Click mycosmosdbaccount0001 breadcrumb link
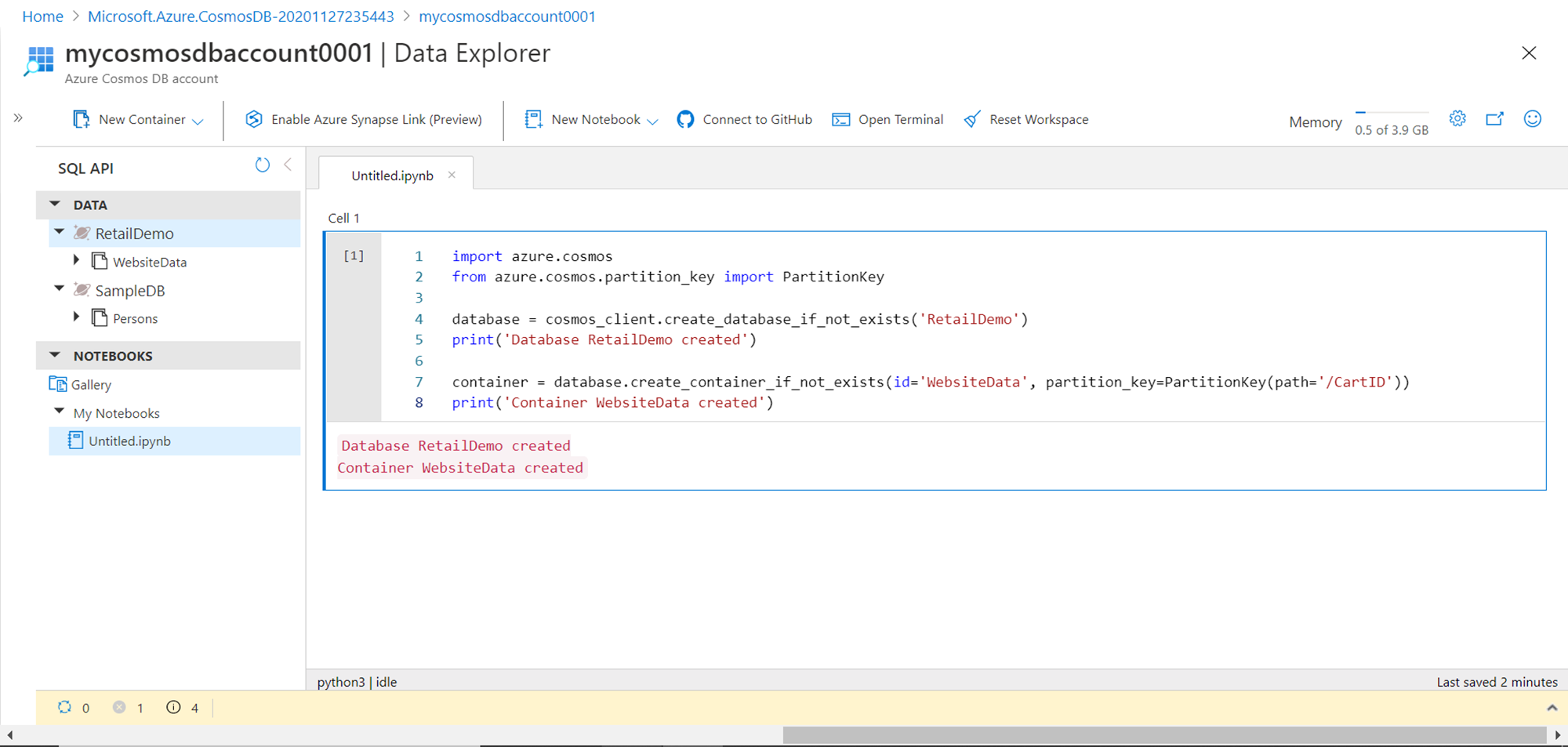 pyautogui.click(x=506, y=16)
